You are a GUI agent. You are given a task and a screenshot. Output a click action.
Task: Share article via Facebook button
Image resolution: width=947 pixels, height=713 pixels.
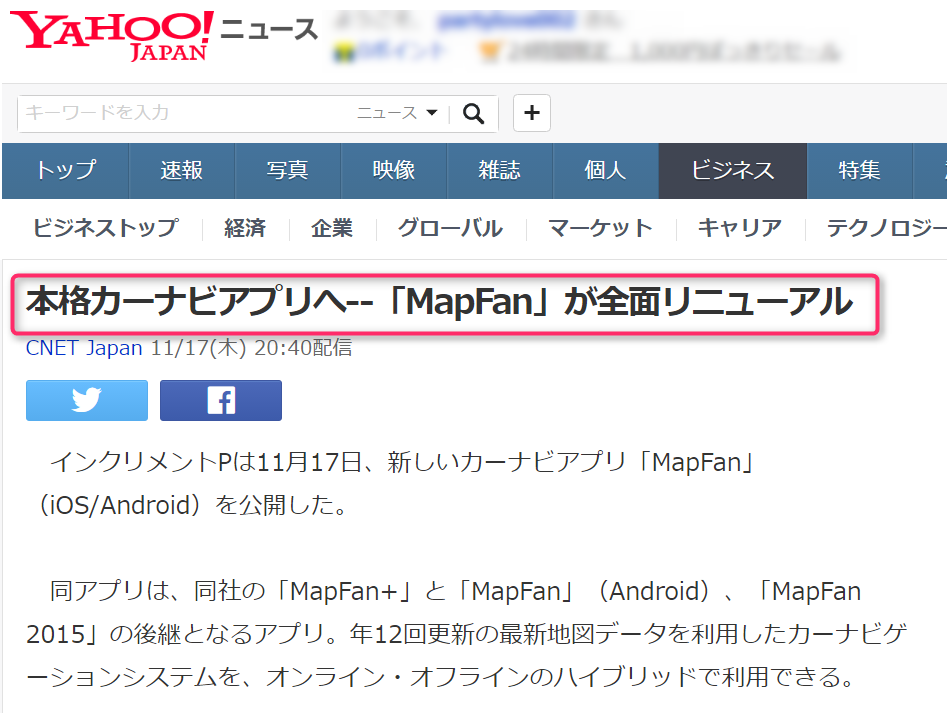tap(221, 400)
